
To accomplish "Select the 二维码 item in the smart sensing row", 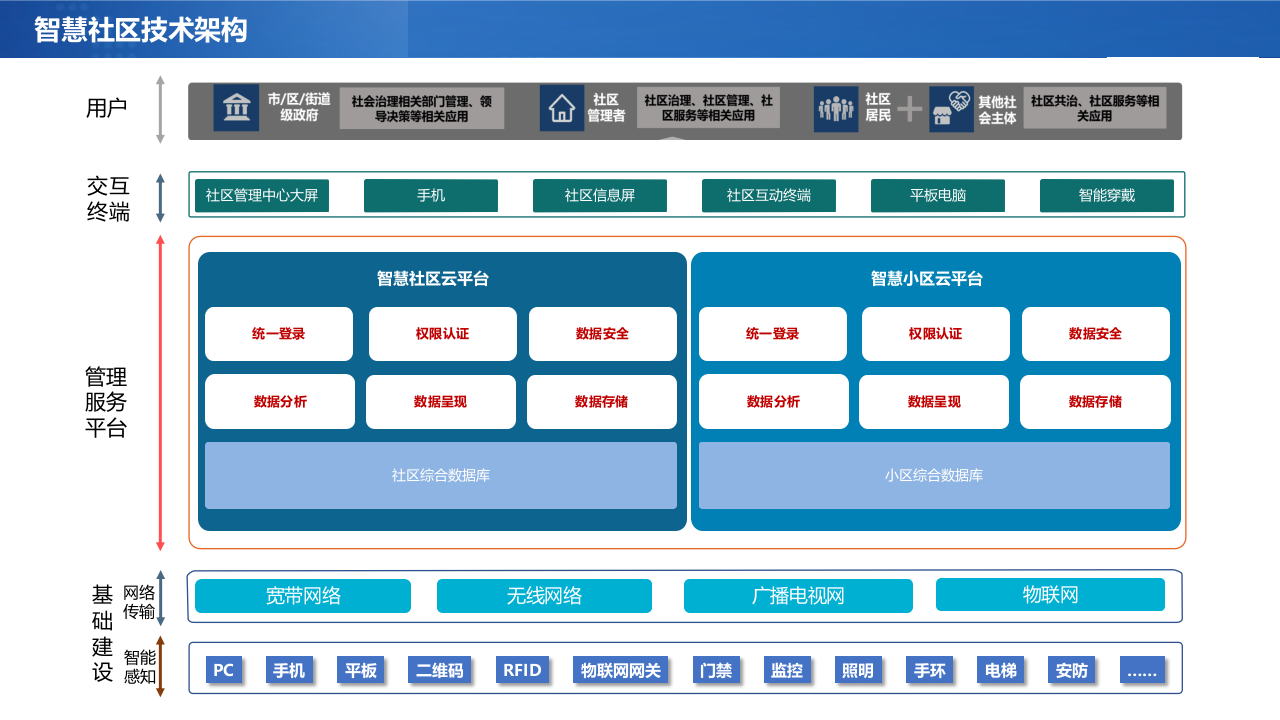I will tap(440, 670).
